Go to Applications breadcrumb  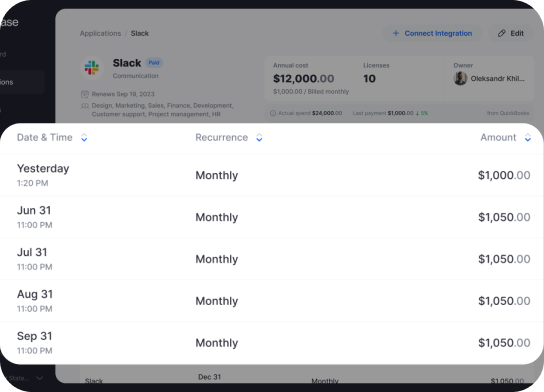(100, 33)
